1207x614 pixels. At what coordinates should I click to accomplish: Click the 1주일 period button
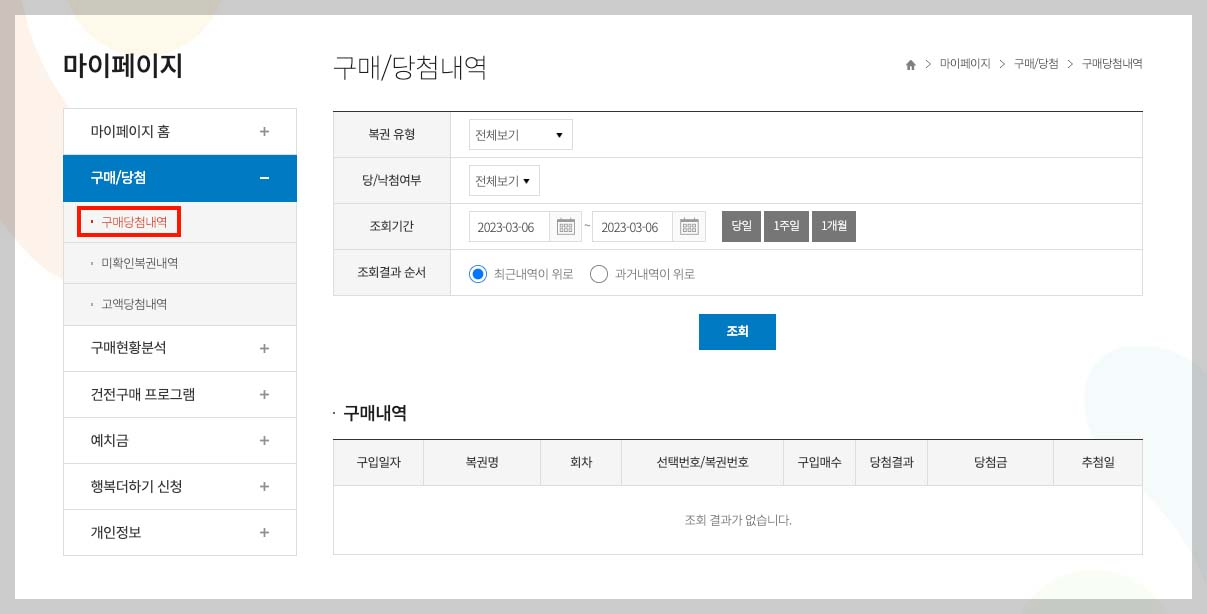(787, 227)
